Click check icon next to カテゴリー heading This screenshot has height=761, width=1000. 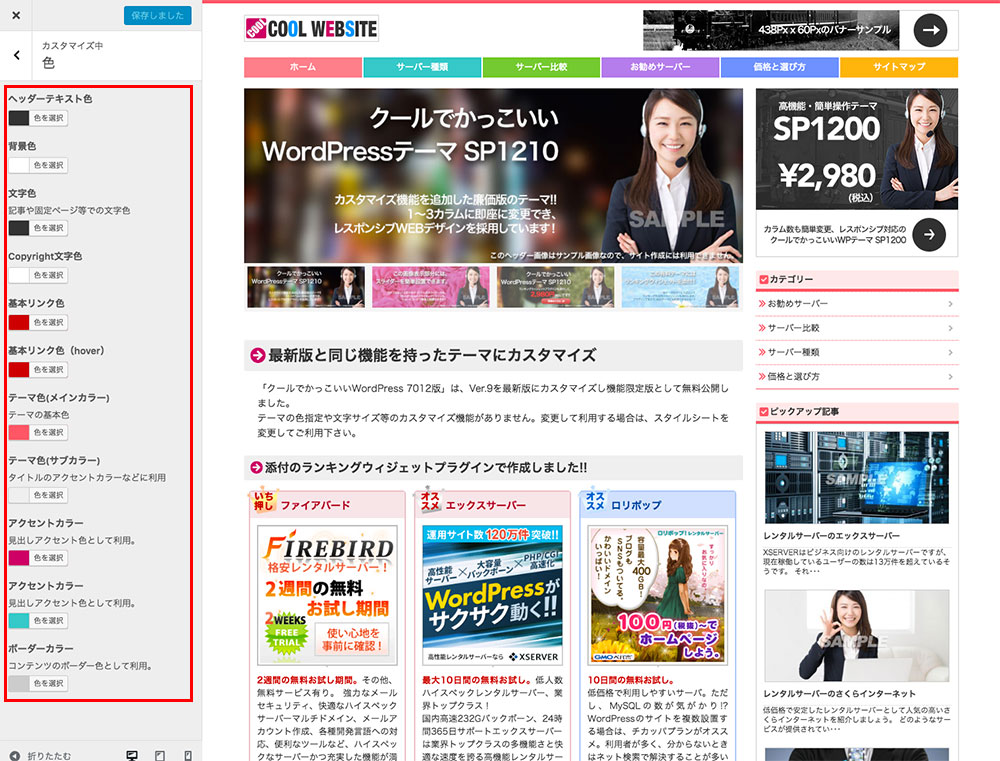pos(763,279)
